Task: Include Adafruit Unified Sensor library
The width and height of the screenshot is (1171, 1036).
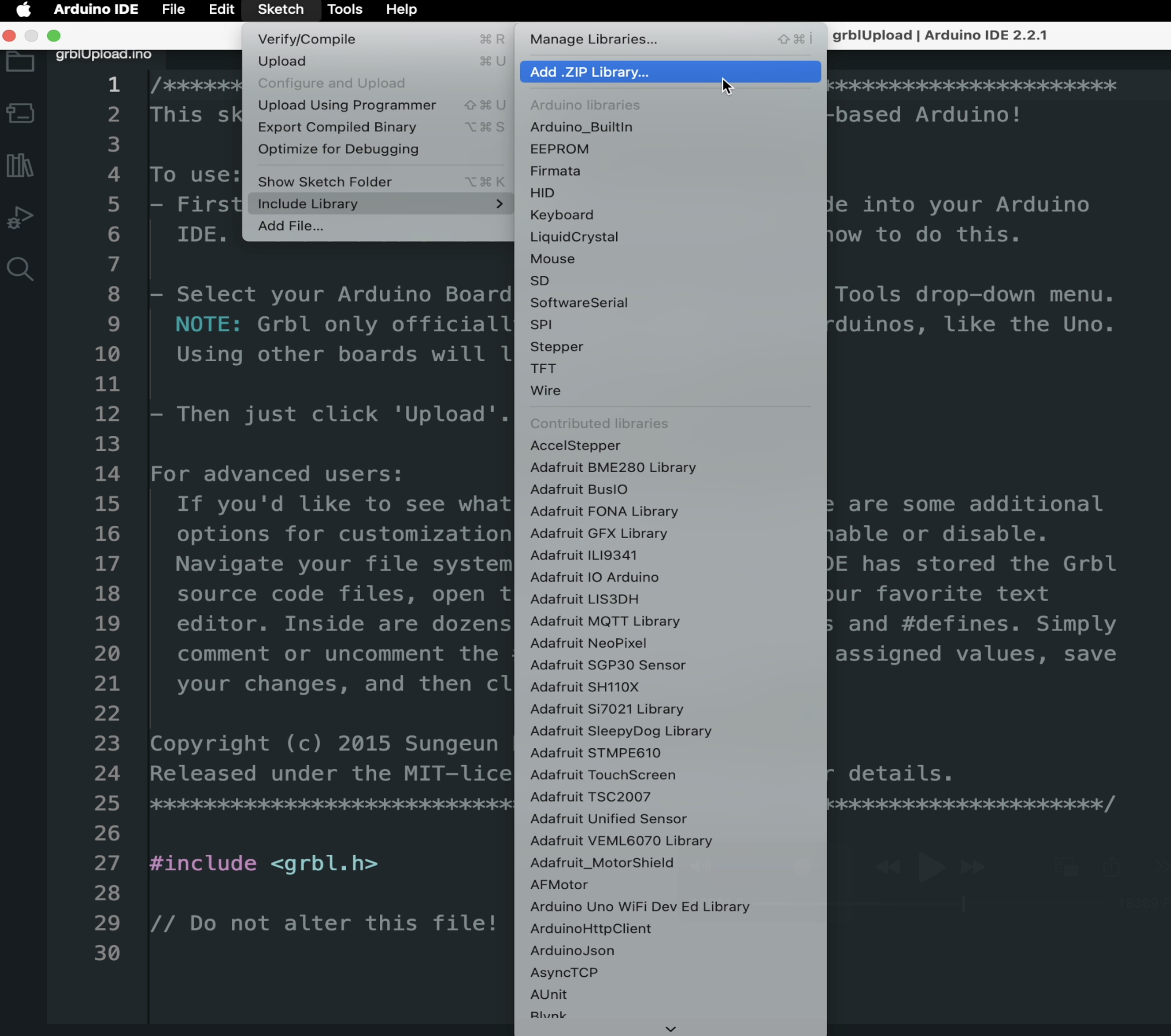Action: point(670,819)
